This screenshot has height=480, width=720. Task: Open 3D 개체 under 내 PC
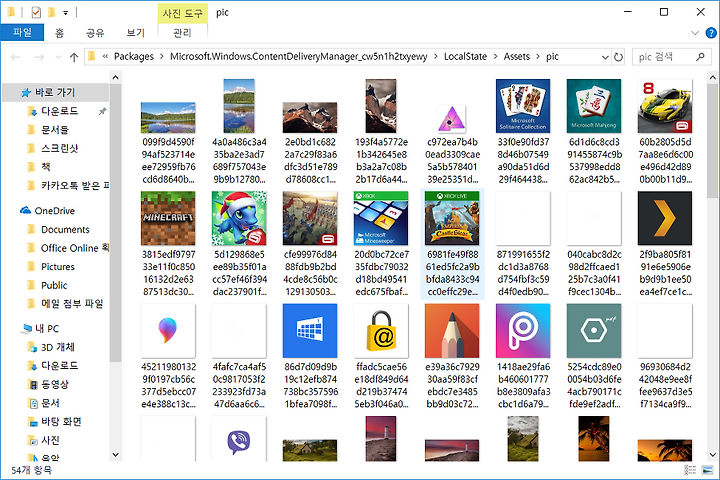[58, 347]
